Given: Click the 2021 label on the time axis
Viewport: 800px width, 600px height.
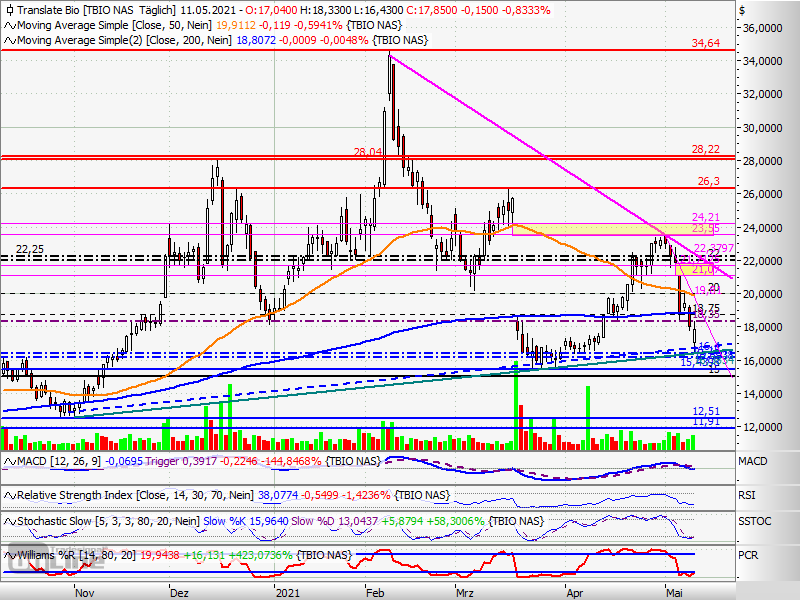Looking at the screenshot, I should 288,593.
